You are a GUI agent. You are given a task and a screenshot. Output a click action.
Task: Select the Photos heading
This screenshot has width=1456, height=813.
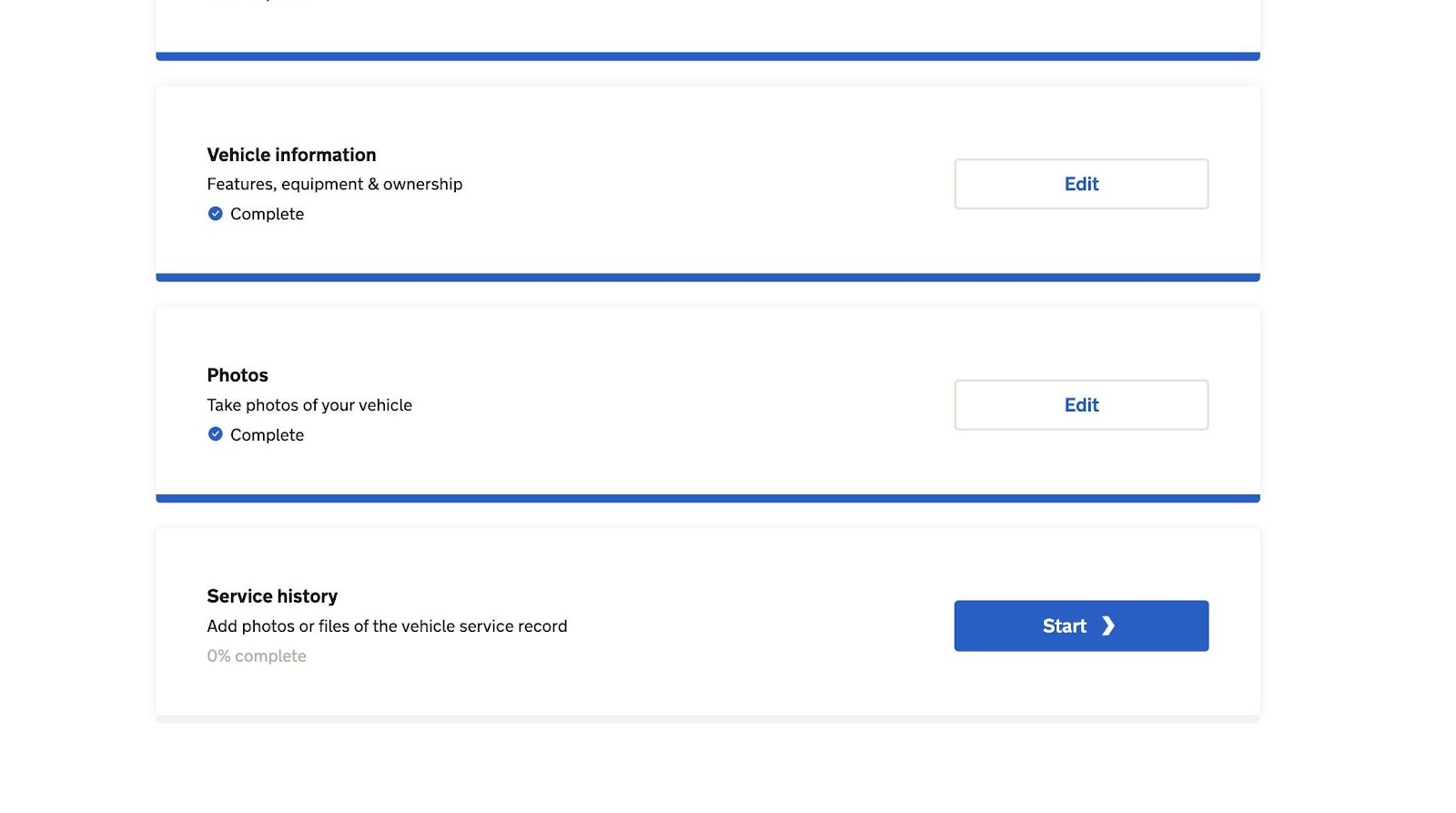point(238,375)
